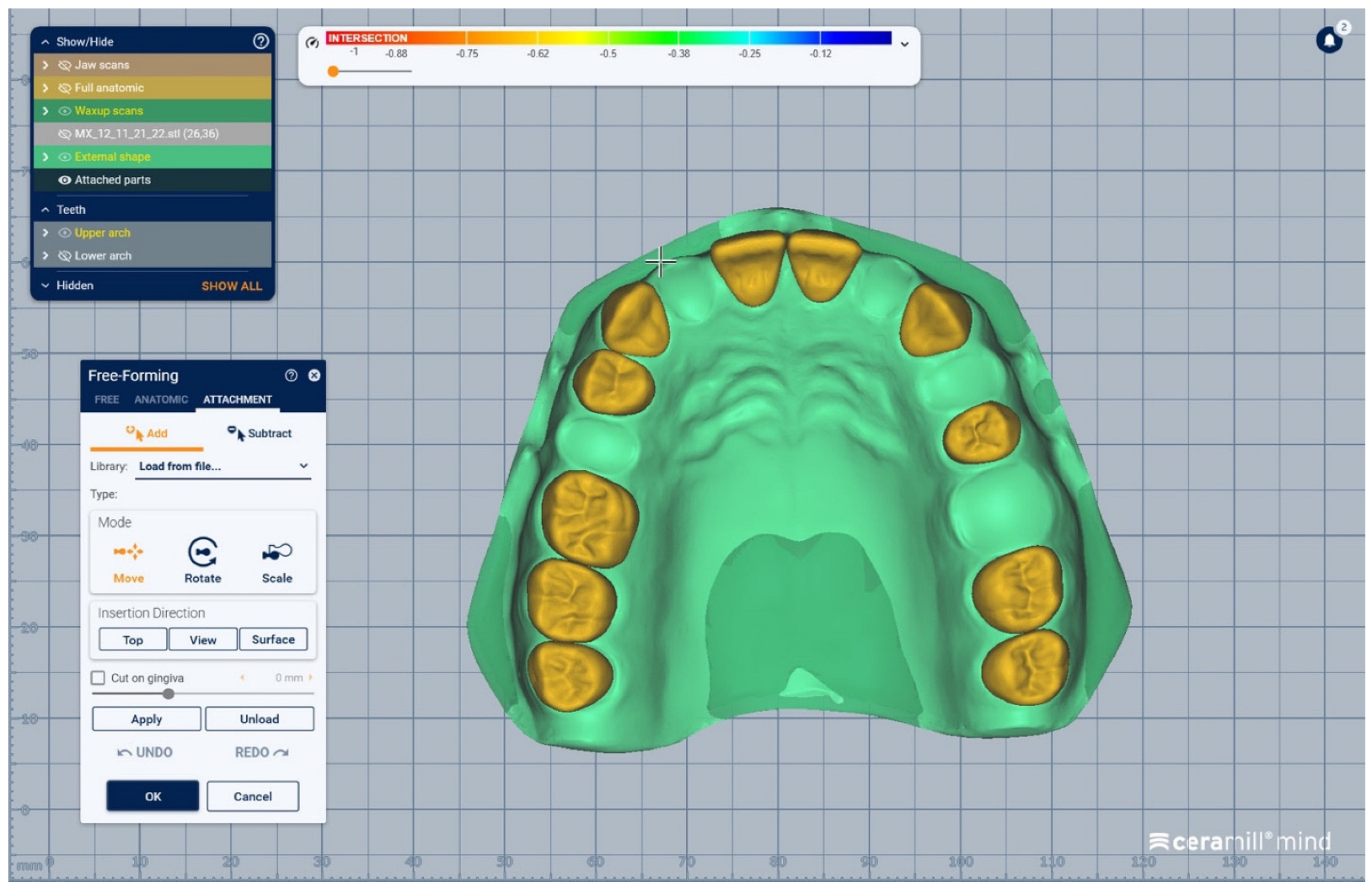Select the Scale mode icon

click(276, 553)
